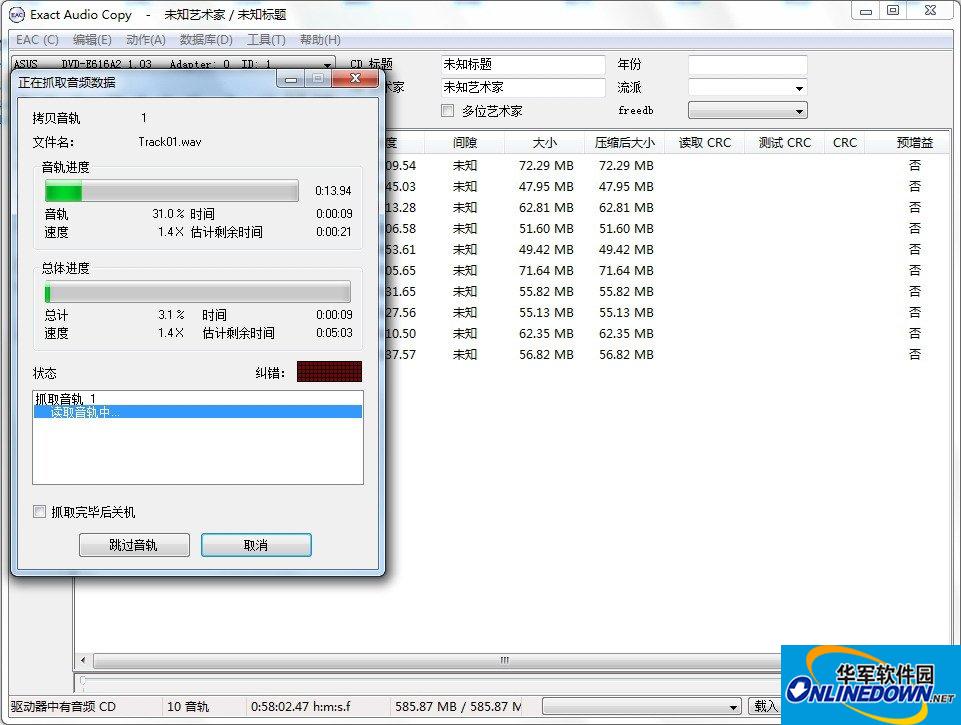Click the left arrow of horizontal scrollbar
The width and height of the screenshot is (961, 725).
tap(83, 661)
